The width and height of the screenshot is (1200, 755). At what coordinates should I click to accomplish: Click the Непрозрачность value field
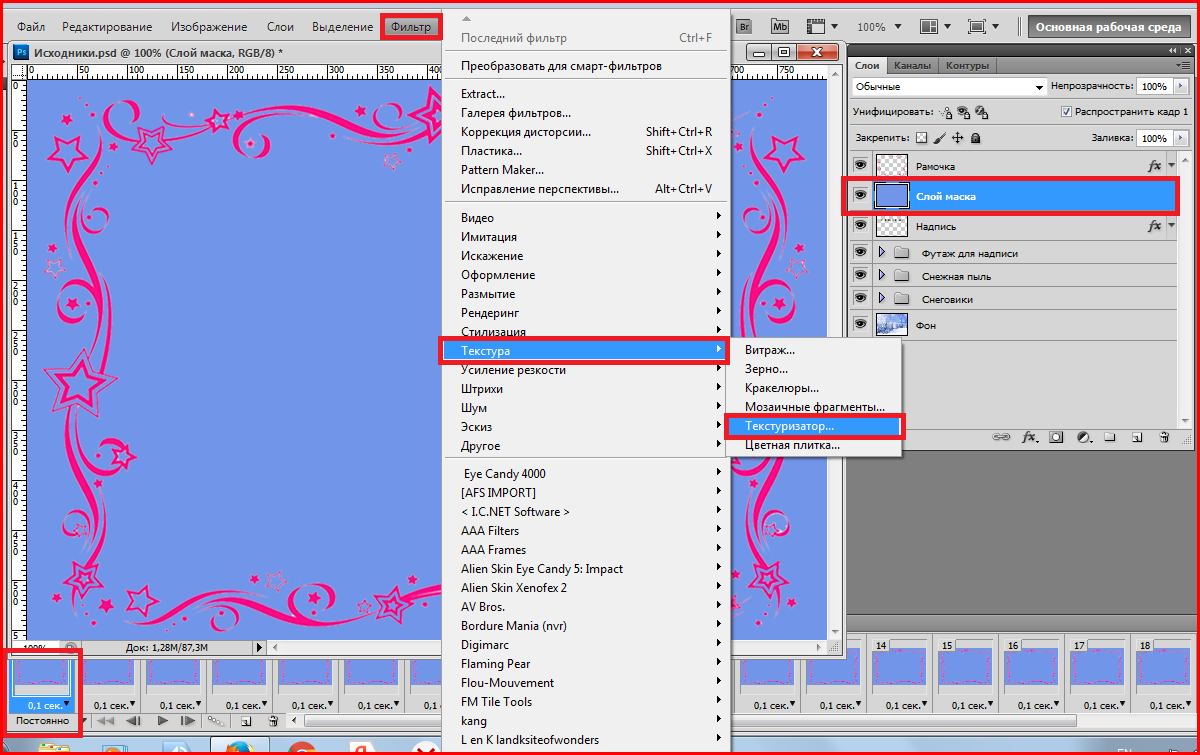(1154, 87)
